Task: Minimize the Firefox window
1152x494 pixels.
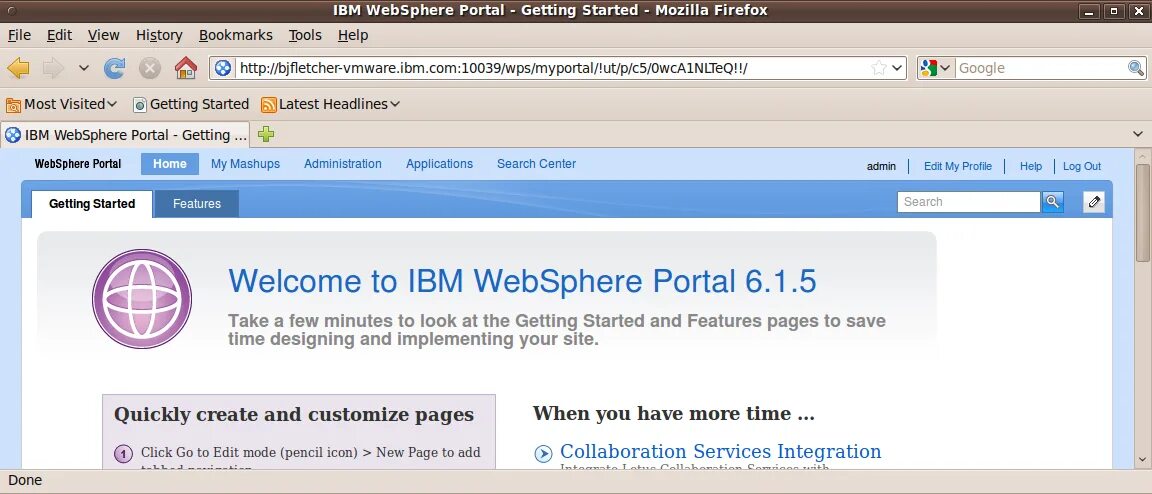Action: (x=1090, y=10)
